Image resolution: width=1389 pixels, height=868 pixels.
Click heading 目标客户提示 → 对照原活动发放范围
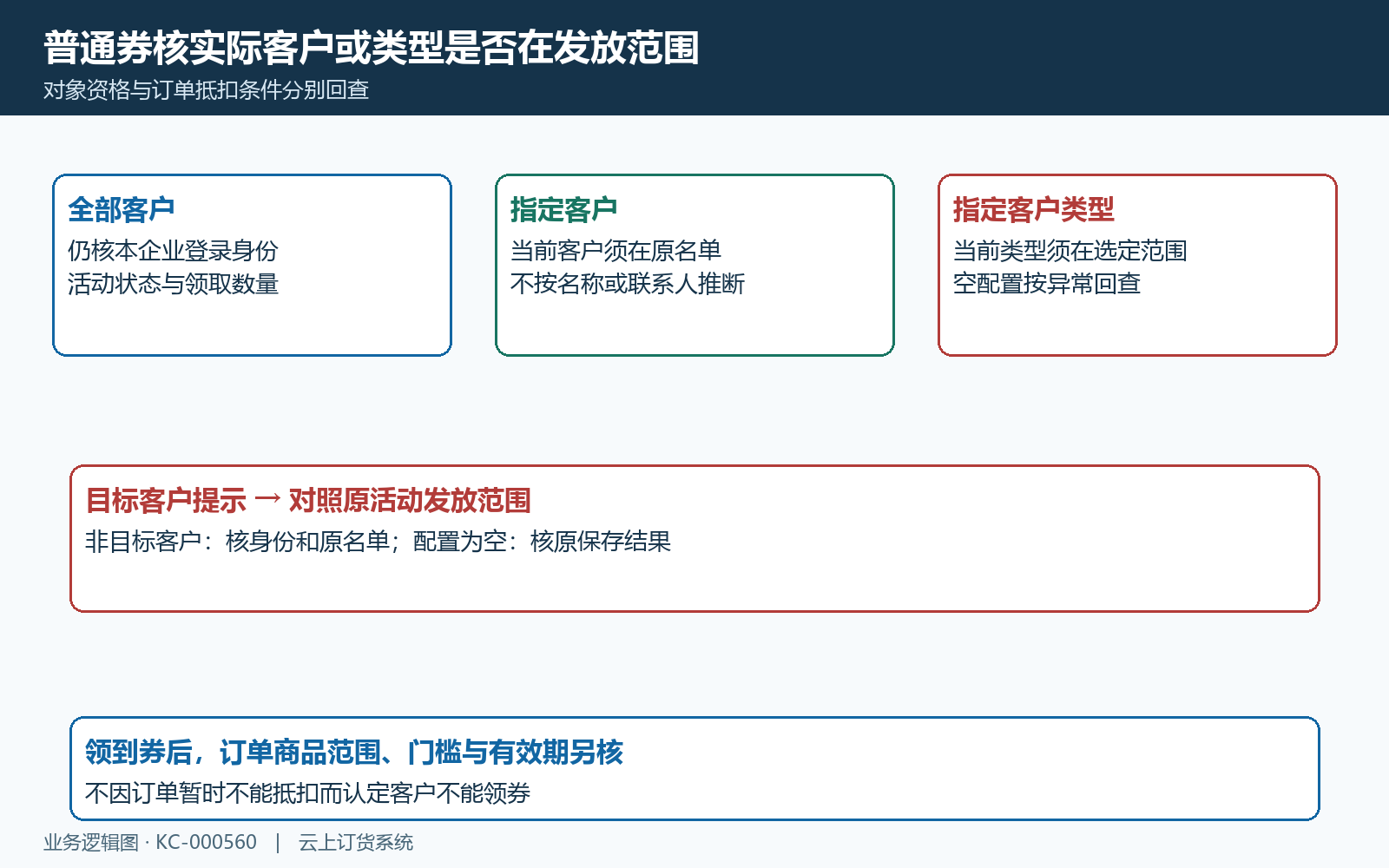(308, 500)
